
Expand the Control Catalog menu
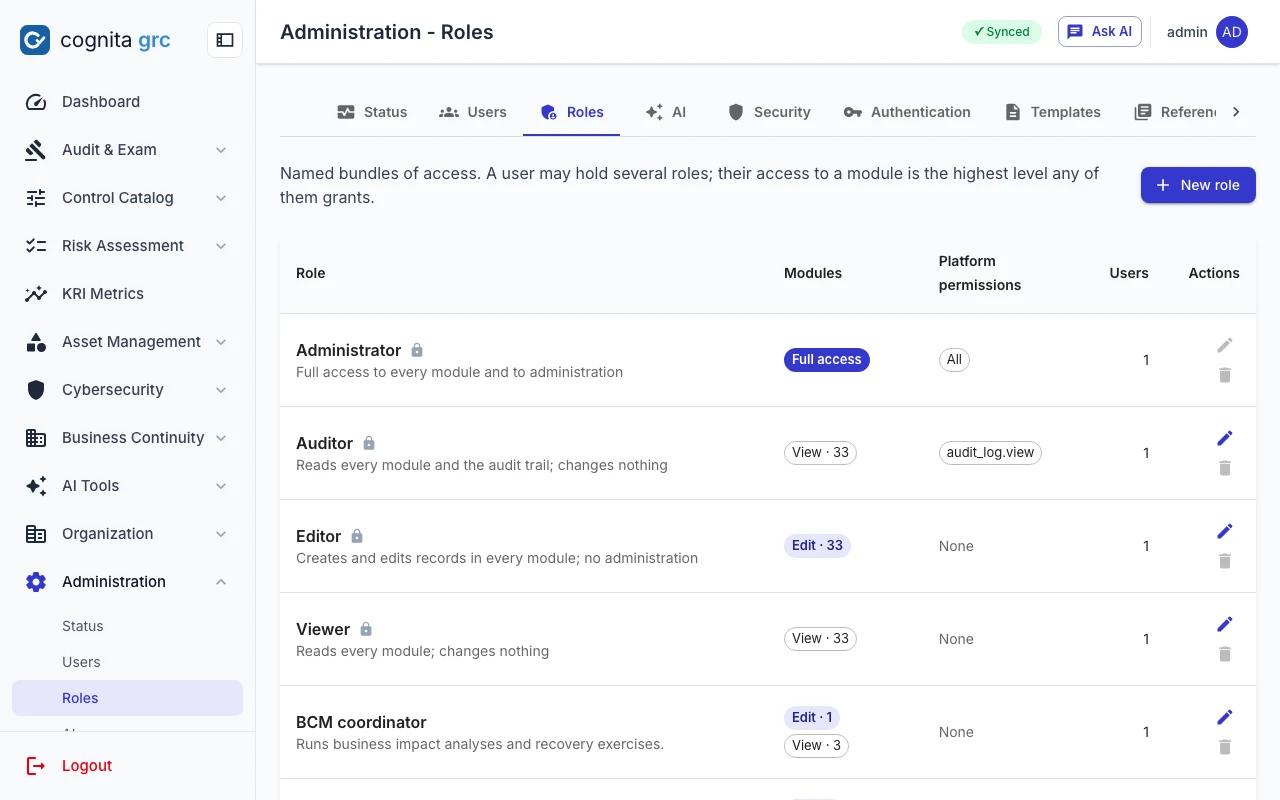[128, 198]
